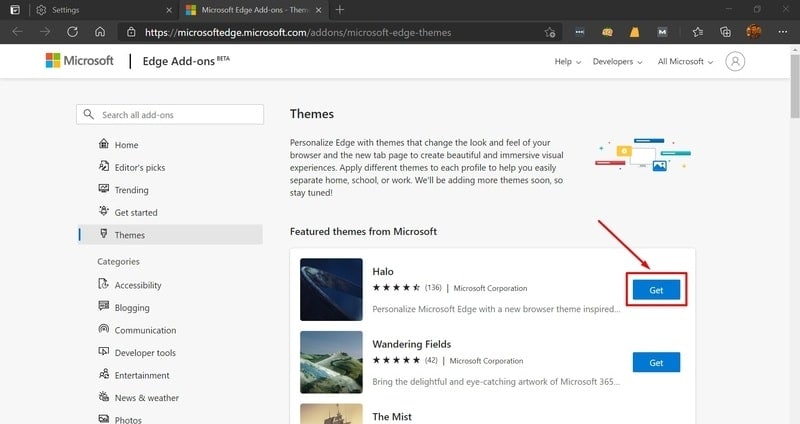Viewport: 800px width, 424px height.
Task: Expand the Developers dropdown
Action: click(617, 61)
